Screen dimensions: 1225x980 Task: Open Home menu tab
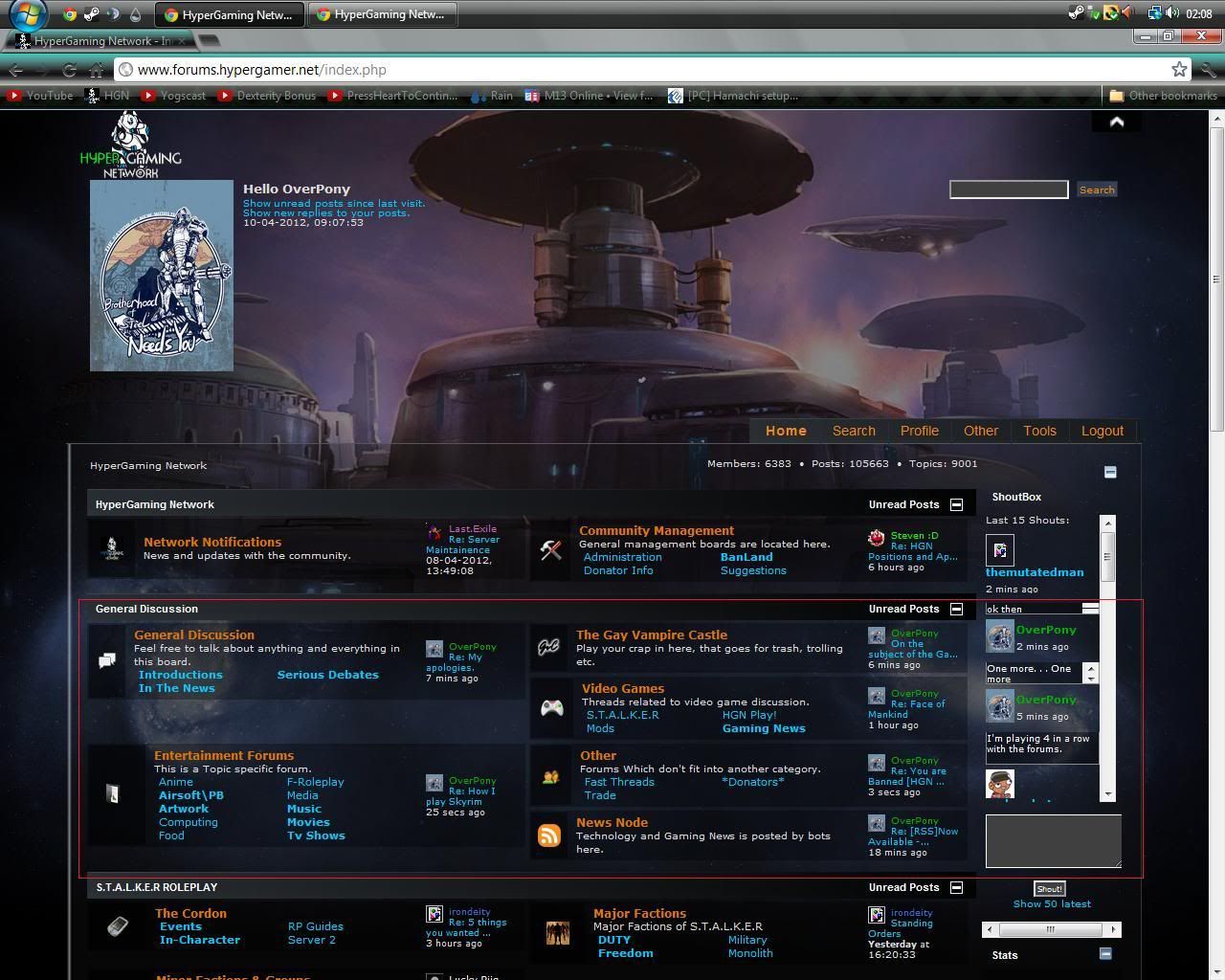coord(786,431)
